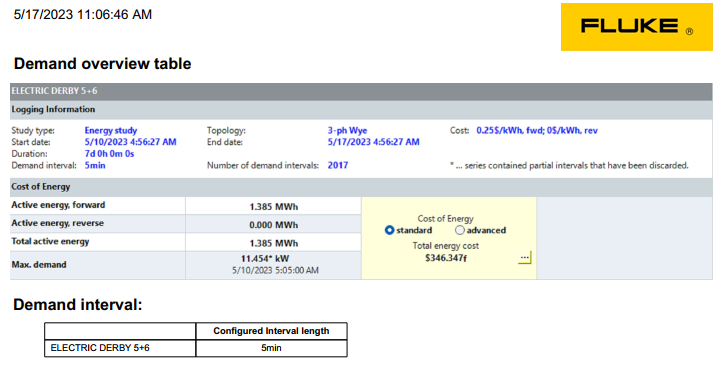Click the Energy study value
This screenshot has width=727, height=374.
pyautogui.click(x=111, y=131)
